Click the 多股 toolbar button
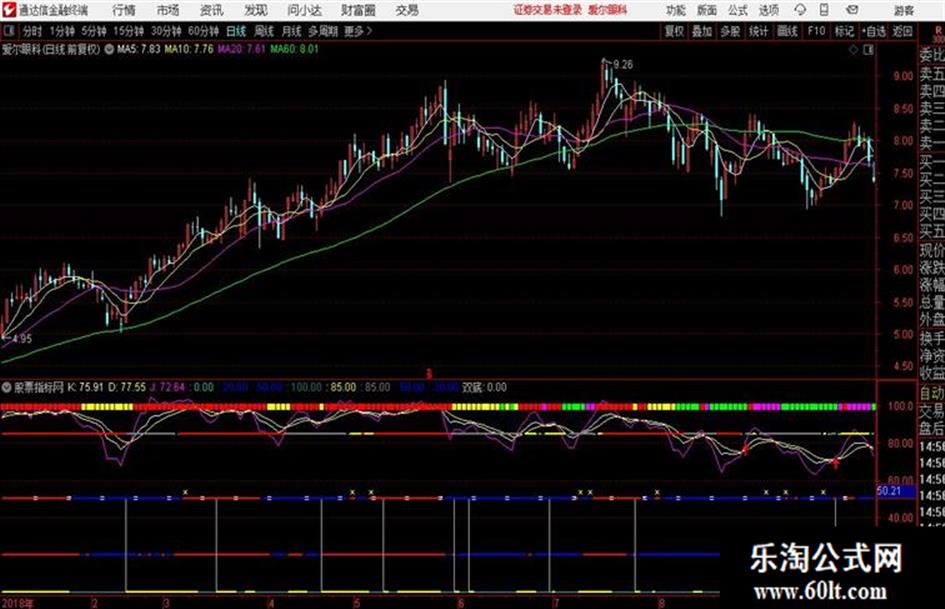The width and height of the screenshot is (945, 609). click(x=730, y=31)
